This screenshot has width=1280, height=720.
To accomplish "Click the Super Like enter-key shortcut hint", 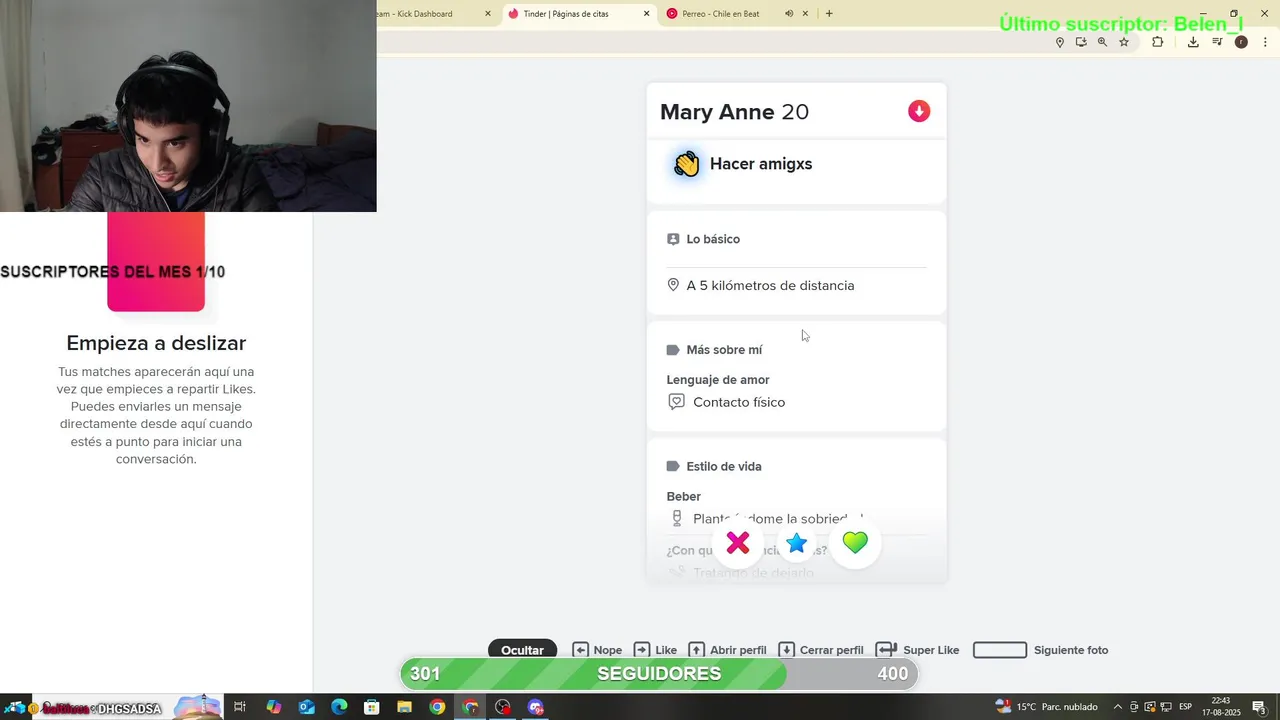I will pos(917,650).
